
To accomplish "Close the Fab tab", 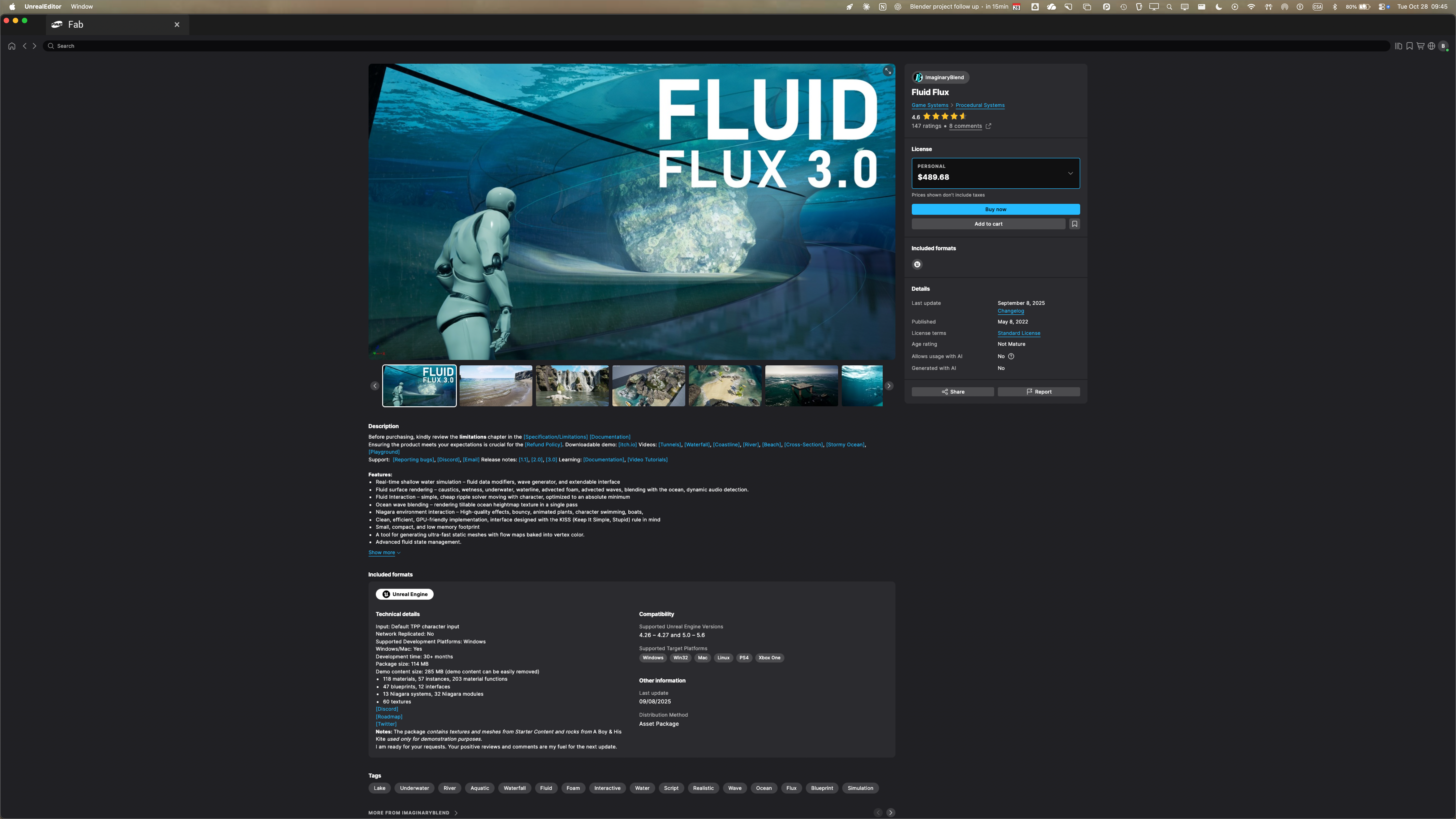I will pos(177,25).
